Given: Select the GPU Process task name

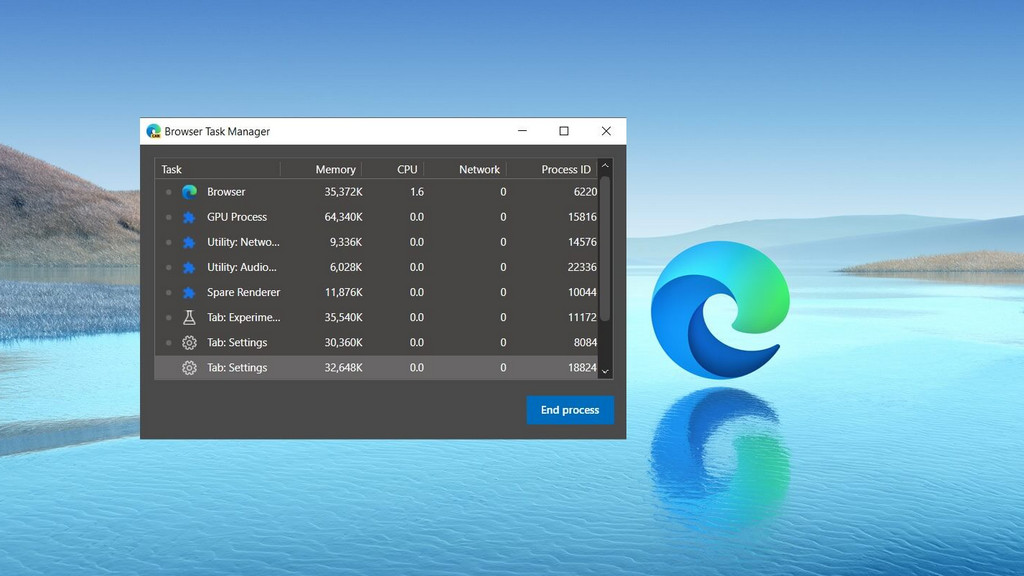Looking at the screenshot, I should tap(237, 217).
